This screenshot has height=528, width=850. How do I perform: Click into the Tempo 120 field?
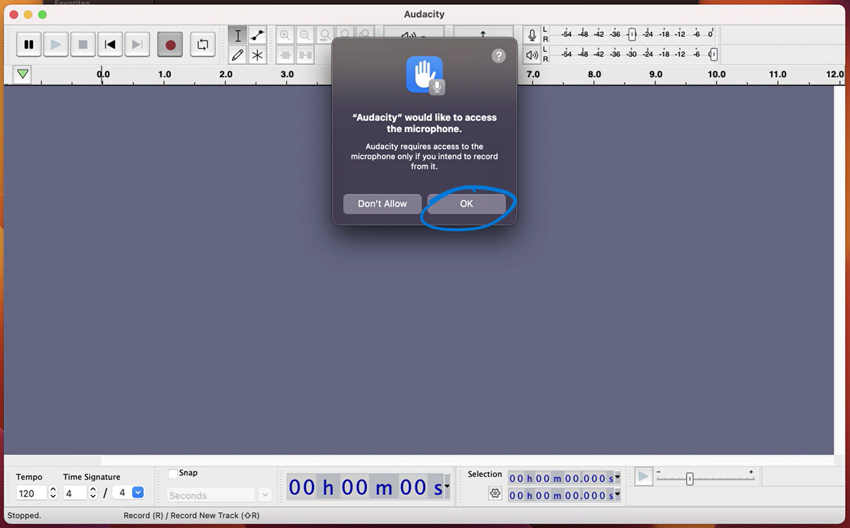tap(32, 493)
